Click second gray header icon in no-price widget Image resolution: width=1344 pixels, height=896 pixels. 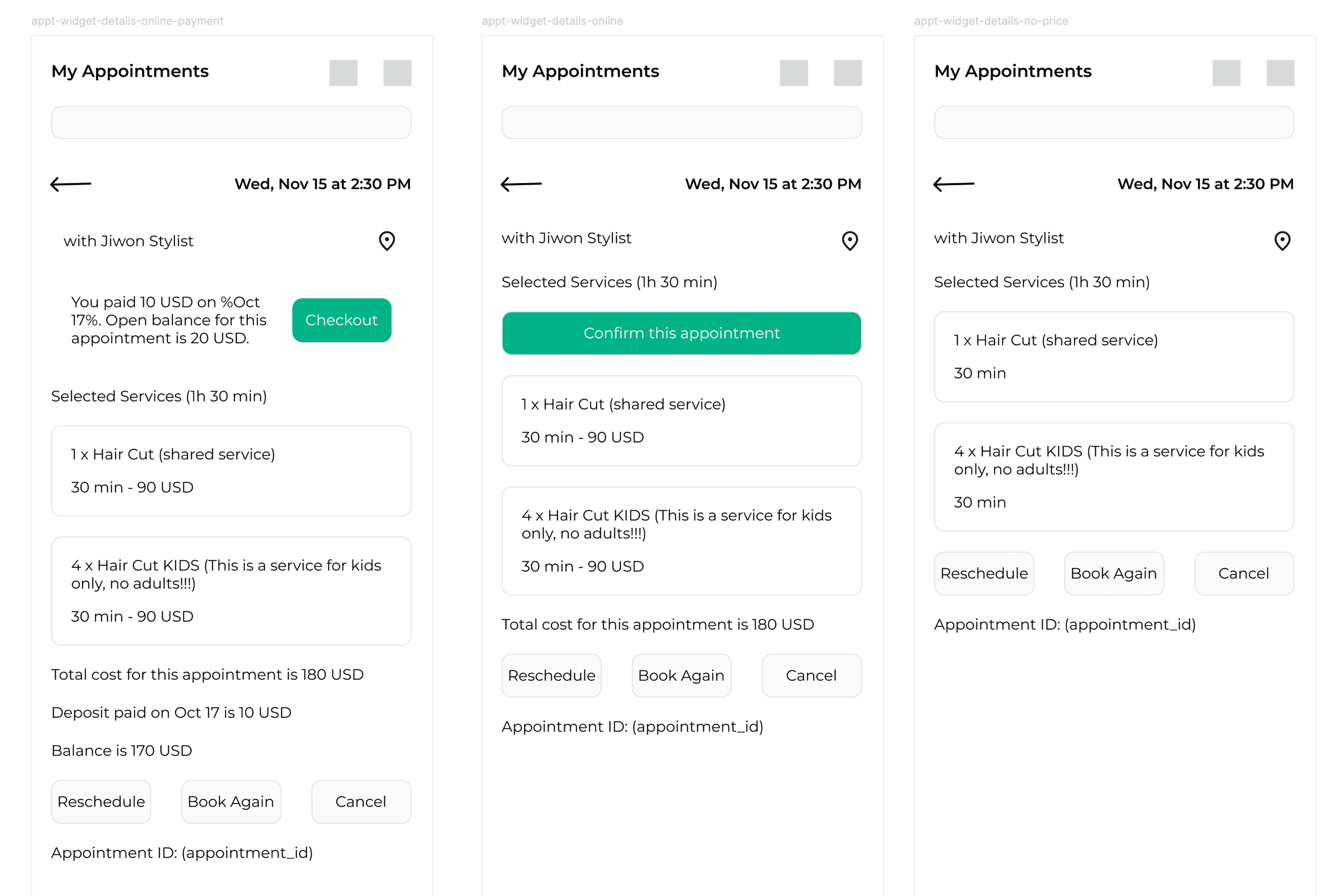point(1280,73)
